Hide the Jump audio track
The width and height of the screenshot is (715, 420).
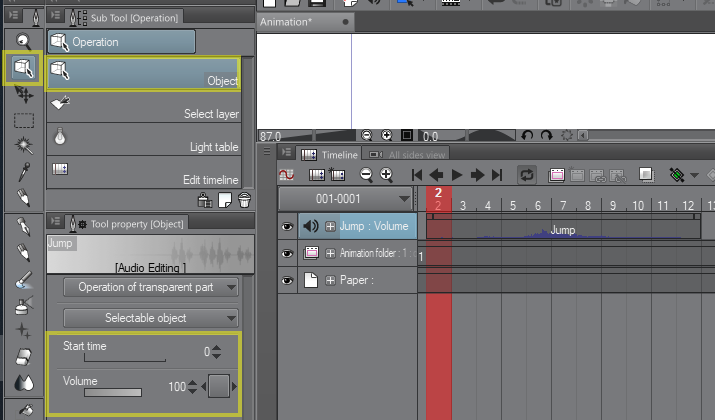pyautogui.click(x=287, y=227)
